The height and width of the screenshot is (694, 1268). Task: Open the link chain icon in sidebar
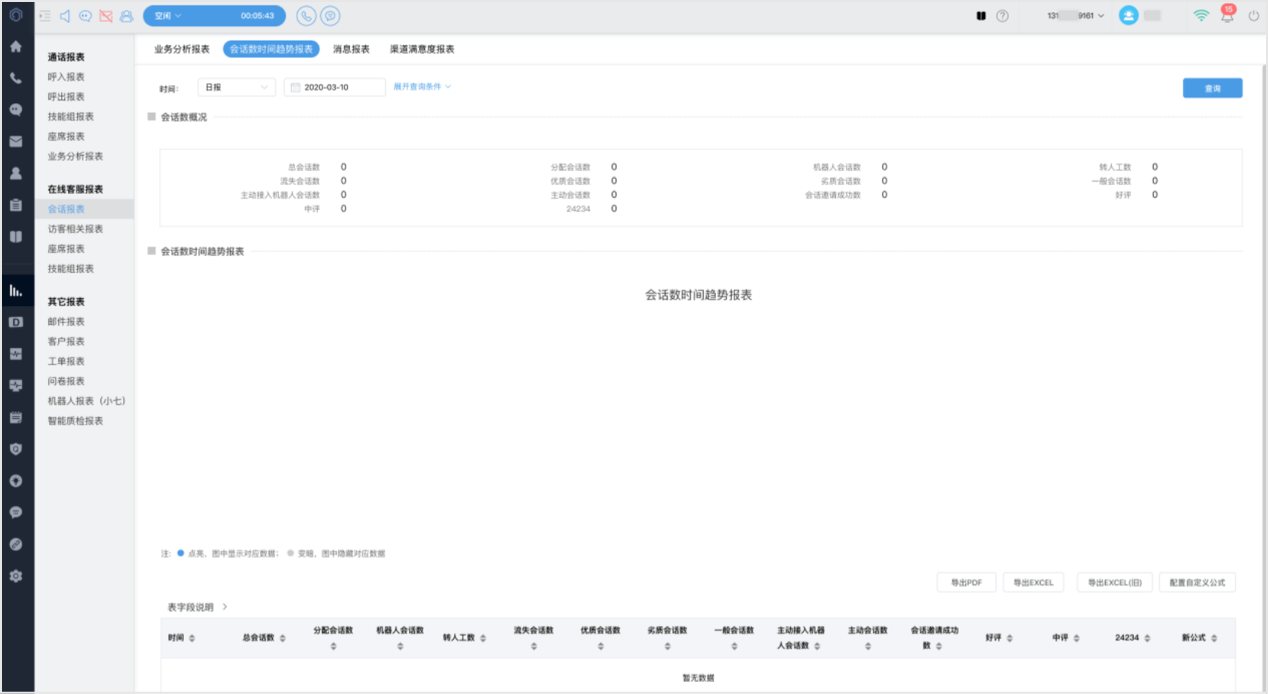pyautogui.click(x=15, y=544)
